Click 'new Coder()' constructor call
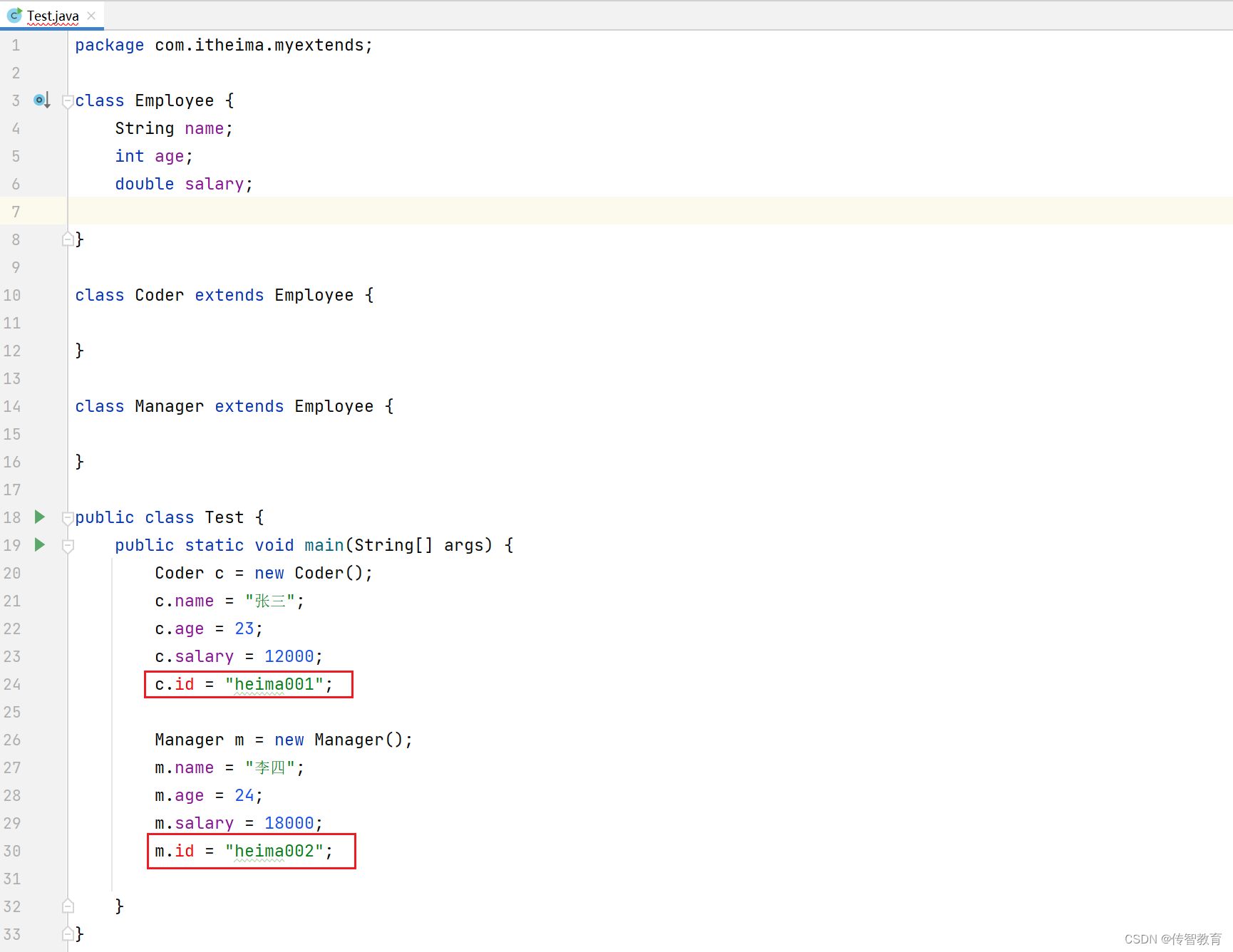Image resolution: width=1233 pixels, height=952 pixels. [309, 573]
